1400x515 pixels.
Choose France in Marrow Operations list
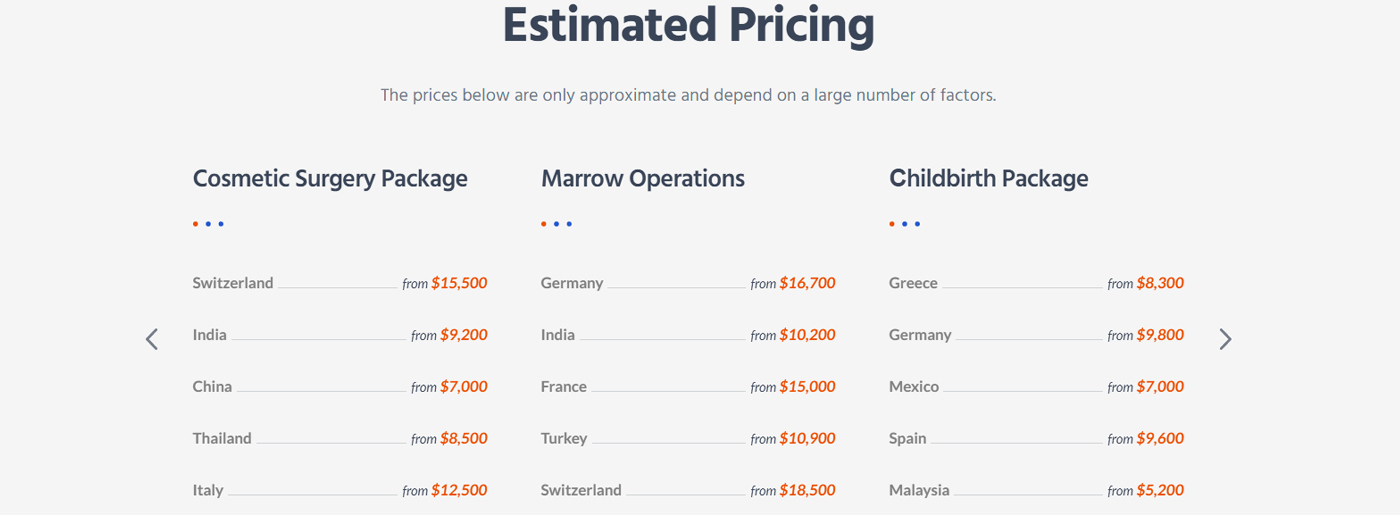point(564,386)
